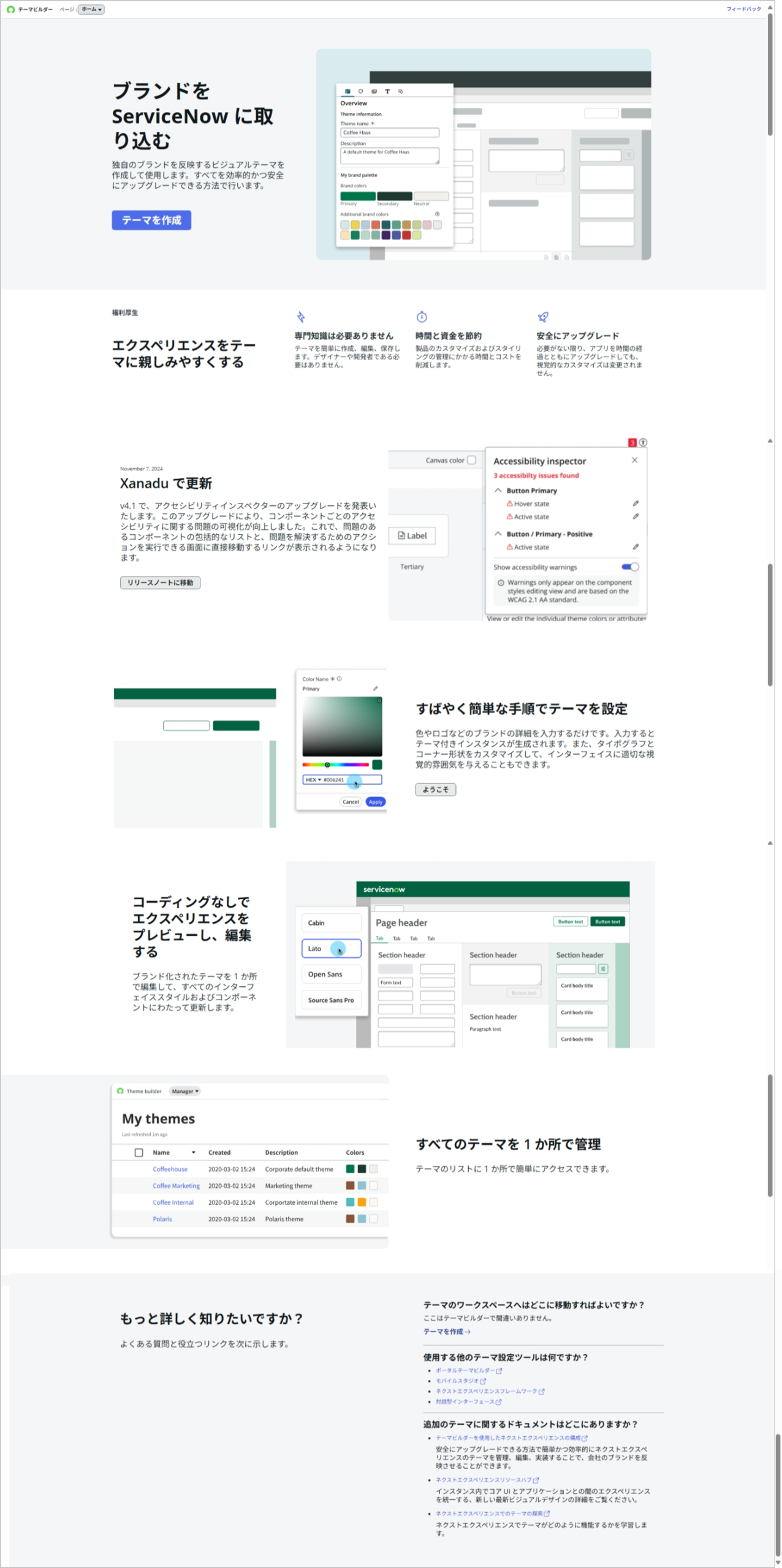Click the typography T tab icon in Overview panel
The width and height of the screenshot is (782, 1568).
point(387,91)
